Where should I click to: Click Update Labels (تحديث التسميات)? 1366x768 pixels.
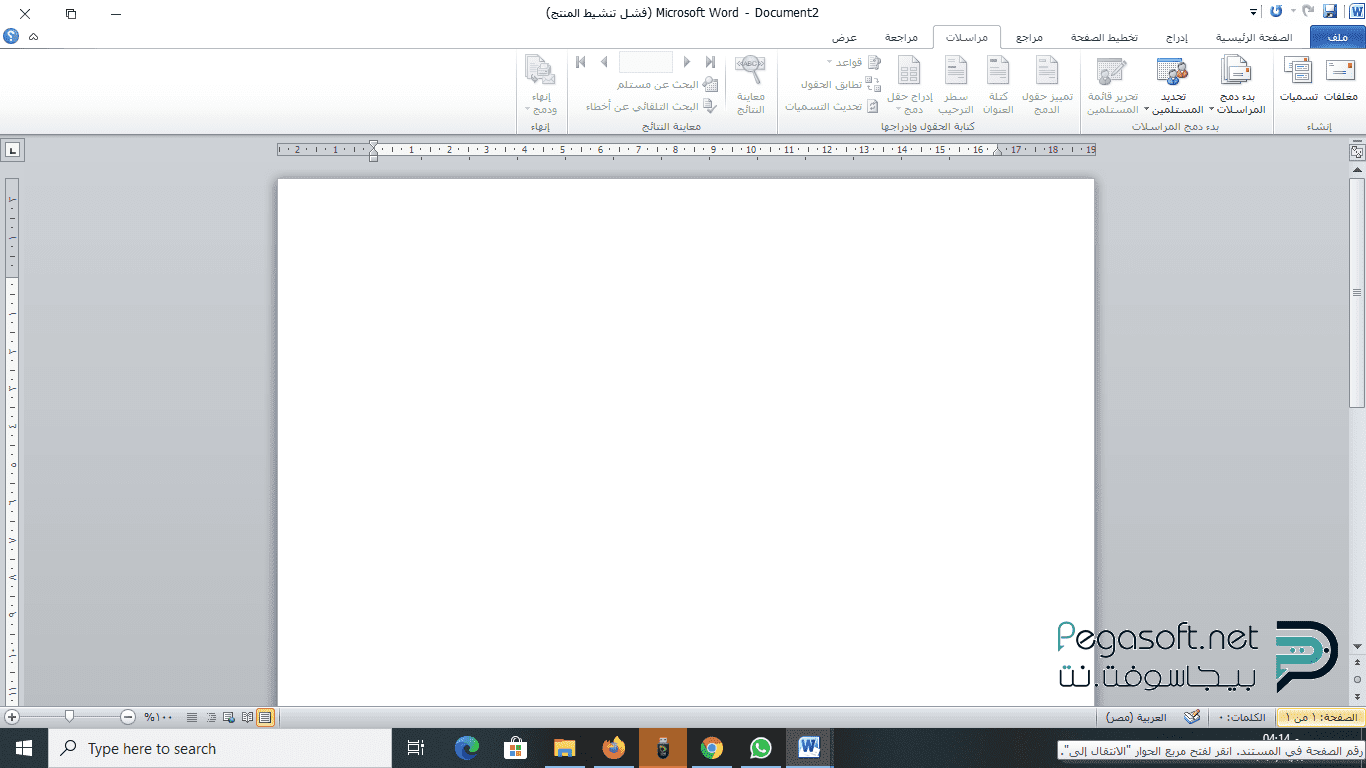coord(832,106)
